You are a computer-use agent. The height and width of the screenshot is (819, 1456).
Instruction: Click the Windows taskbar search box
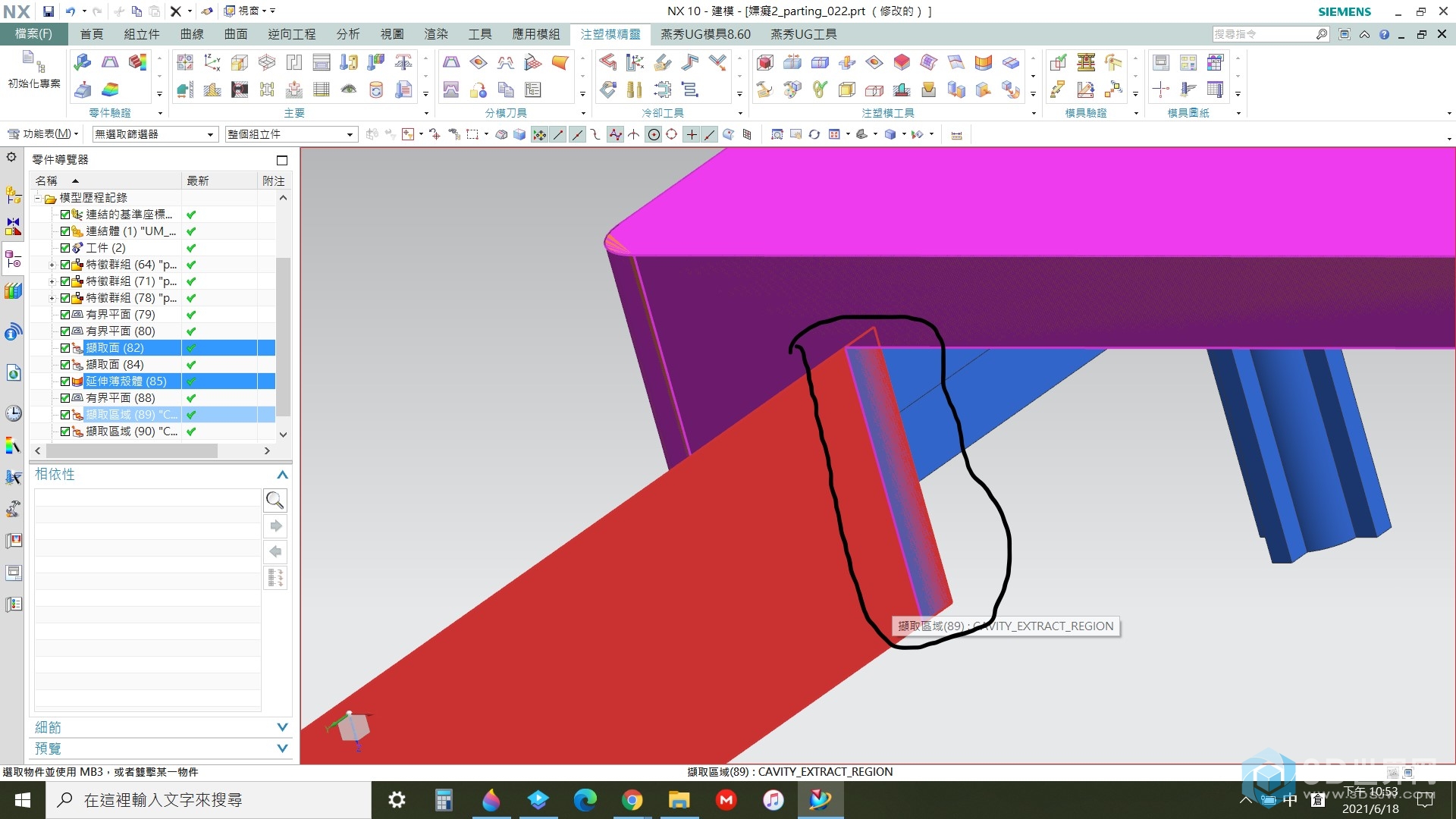click(209, 800)
